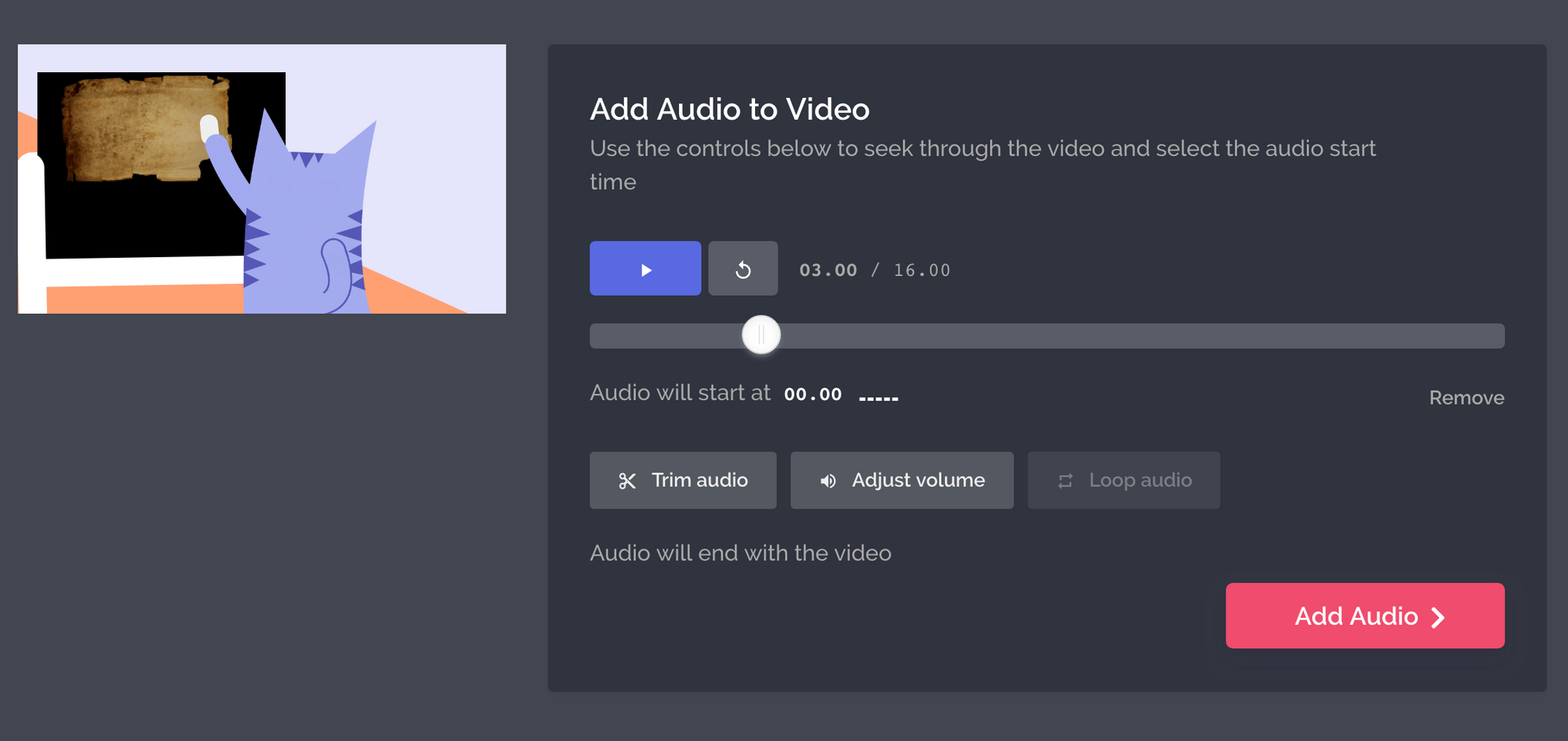Click the scissors icon for trimming
The width and height of the screenshot is (1568, 741).
tap(627, 481)
